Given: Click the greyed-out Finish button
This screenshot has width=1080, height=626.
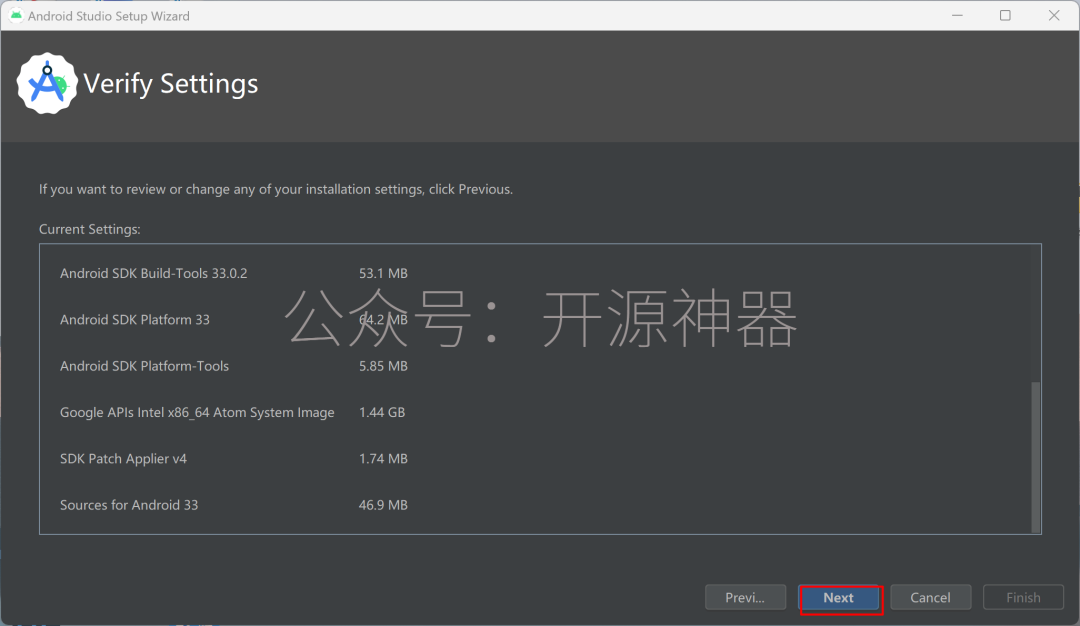Looking at the screenshot, I should (x=1023, y=598).
